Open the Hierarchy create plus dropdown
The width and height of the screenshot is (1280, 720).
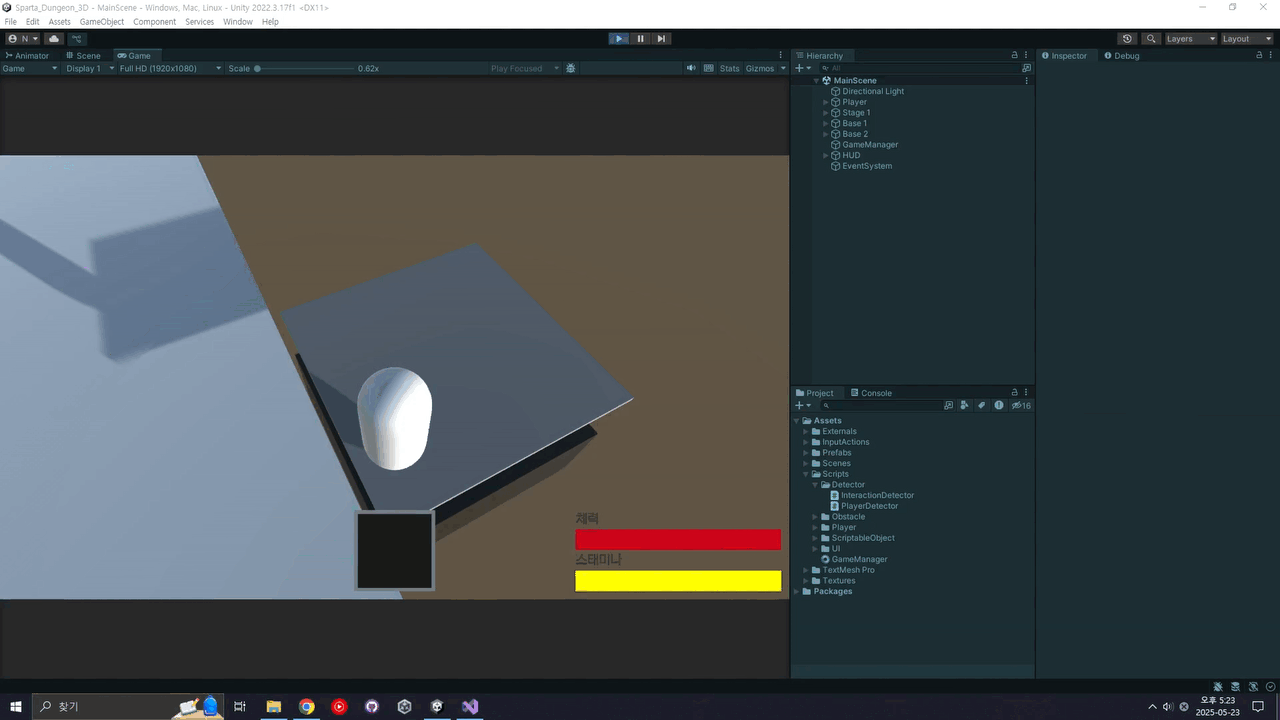click(802, 68)
